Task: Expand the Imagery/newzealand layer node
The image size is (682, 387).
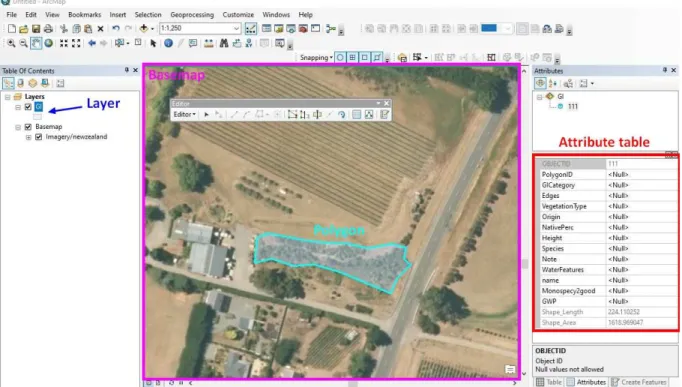Action: tap(28, 137)
